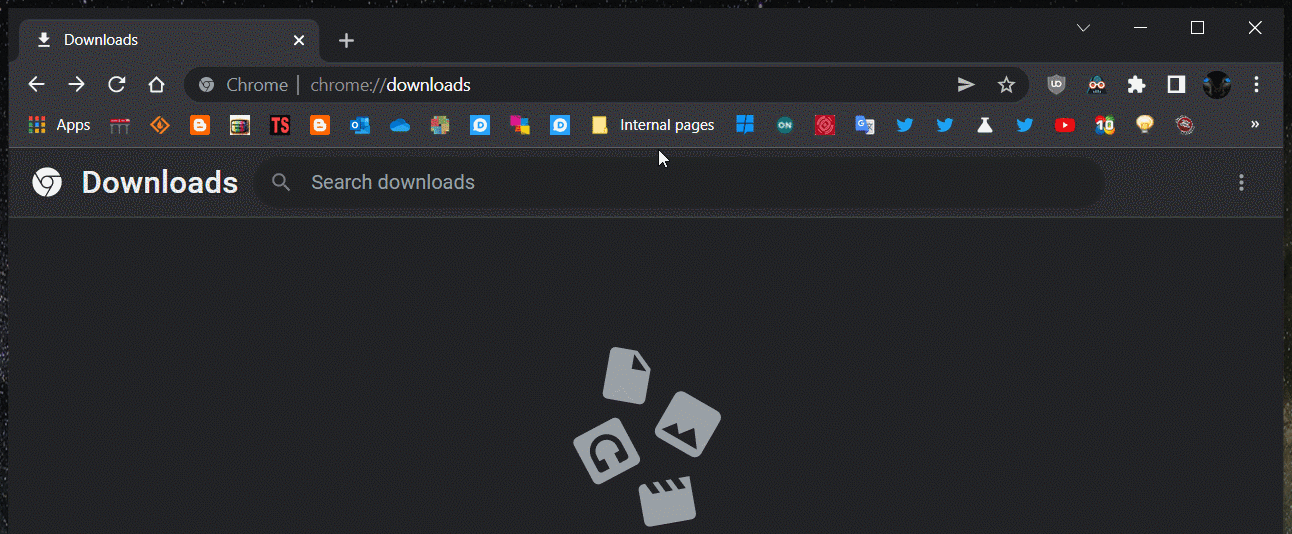1292x534 pixels.
Task: Open the YouTube bookmark
Action: (1065, 125)
